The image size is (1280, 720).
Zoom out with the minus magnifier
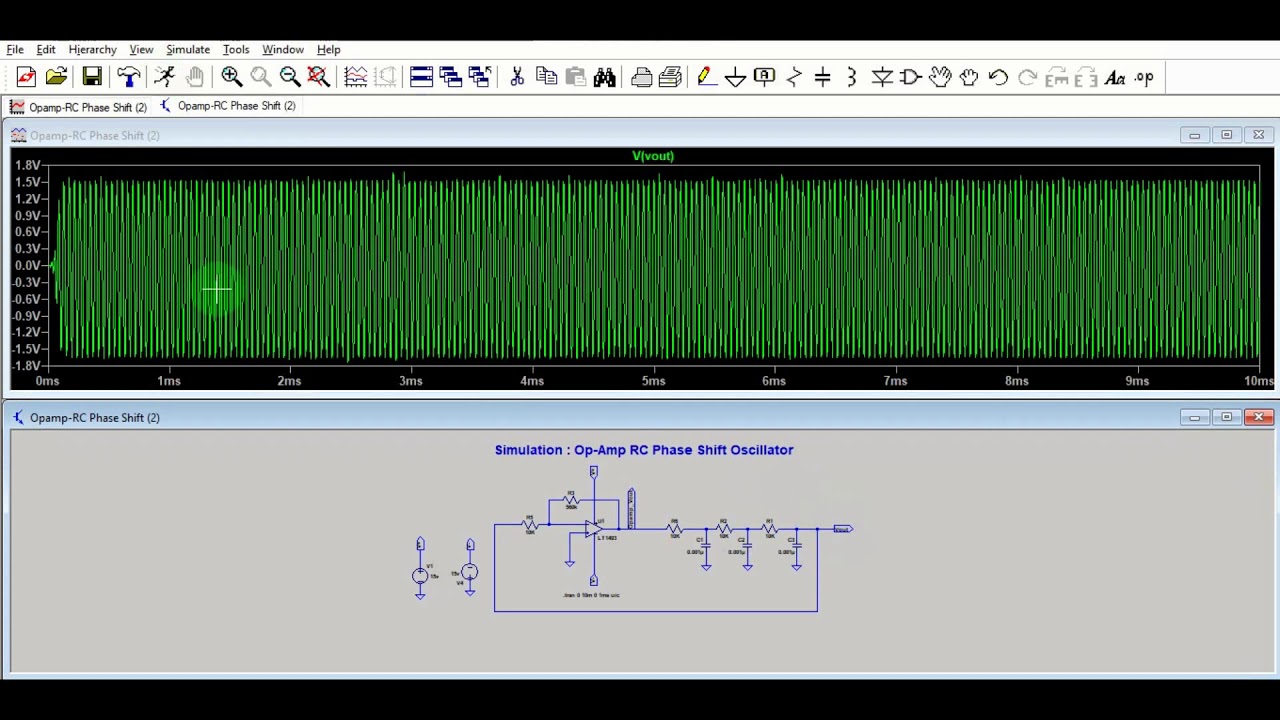[x=289, y=77]
